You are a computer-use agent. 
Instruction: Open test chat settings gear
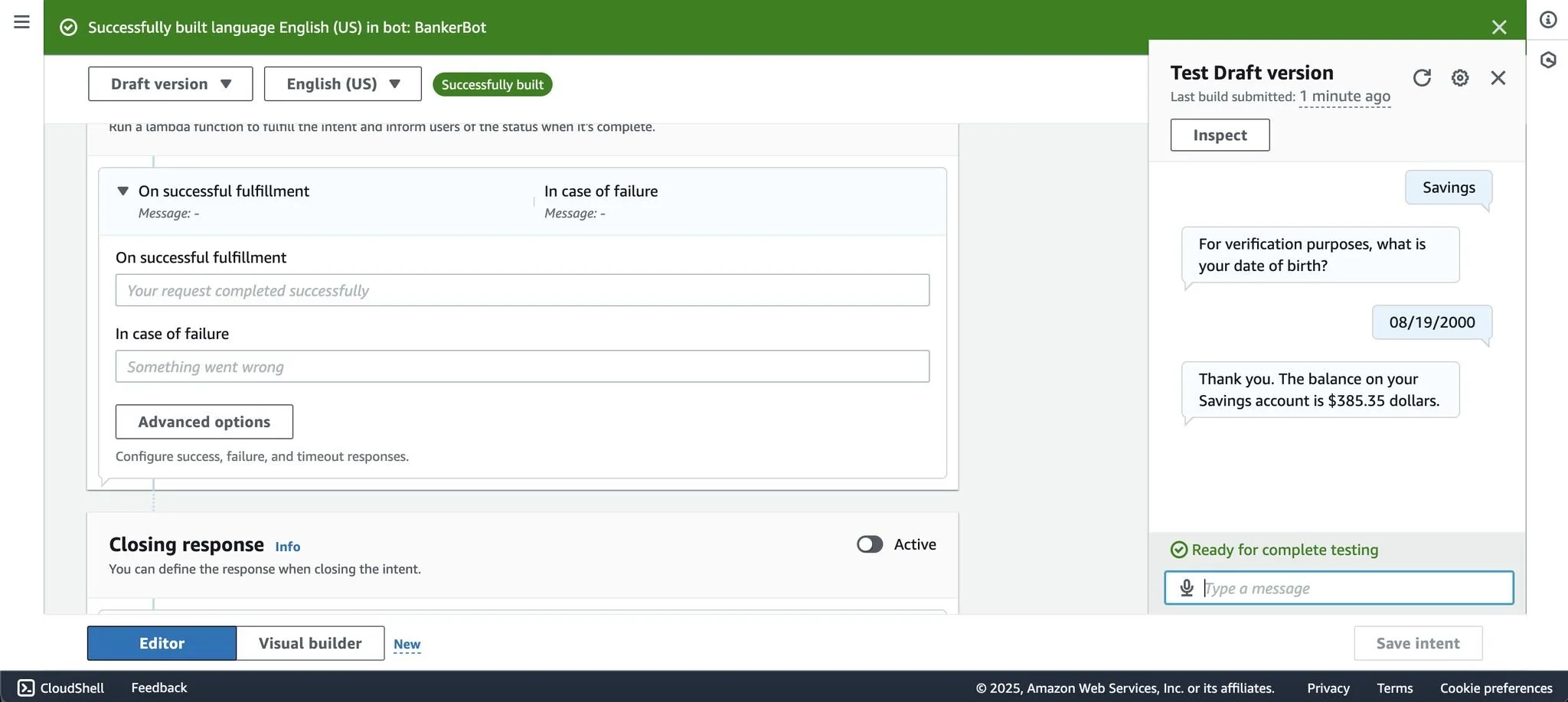1460,77
